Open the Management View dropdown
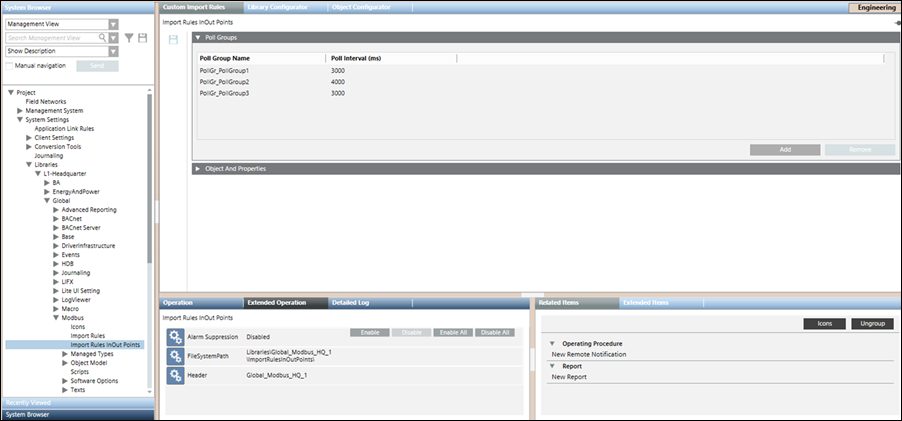 click(x=112, y=24)
